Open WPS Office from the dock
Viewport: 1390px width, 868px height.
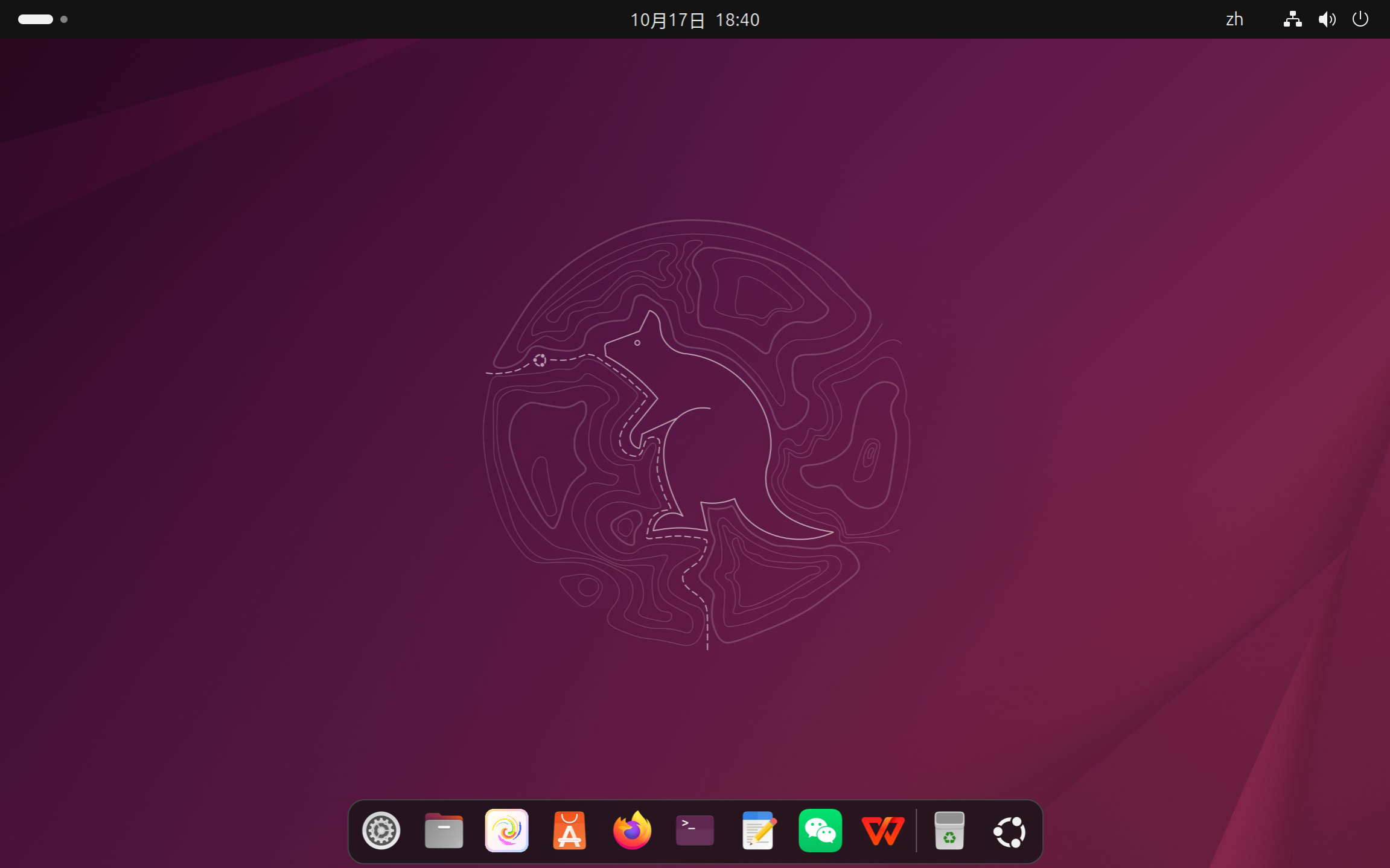click(883, 831)
